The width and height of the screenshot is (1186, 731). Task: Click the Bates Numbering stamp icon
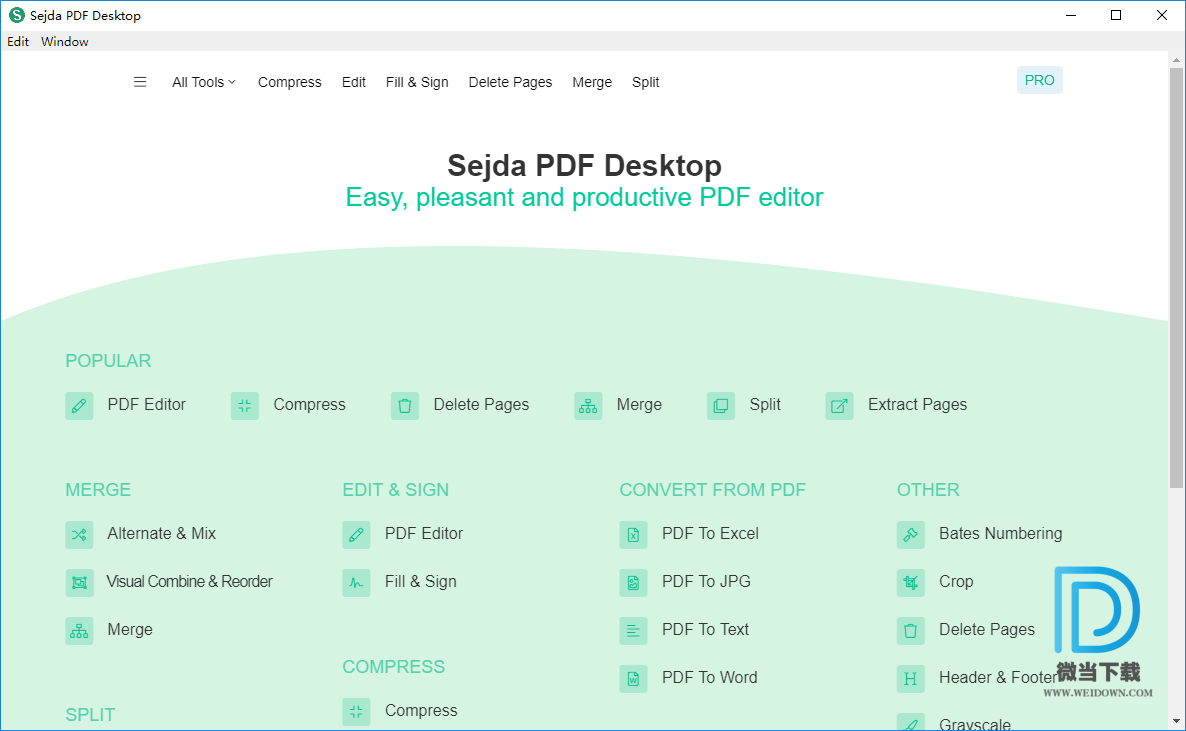tap(911, 534)
